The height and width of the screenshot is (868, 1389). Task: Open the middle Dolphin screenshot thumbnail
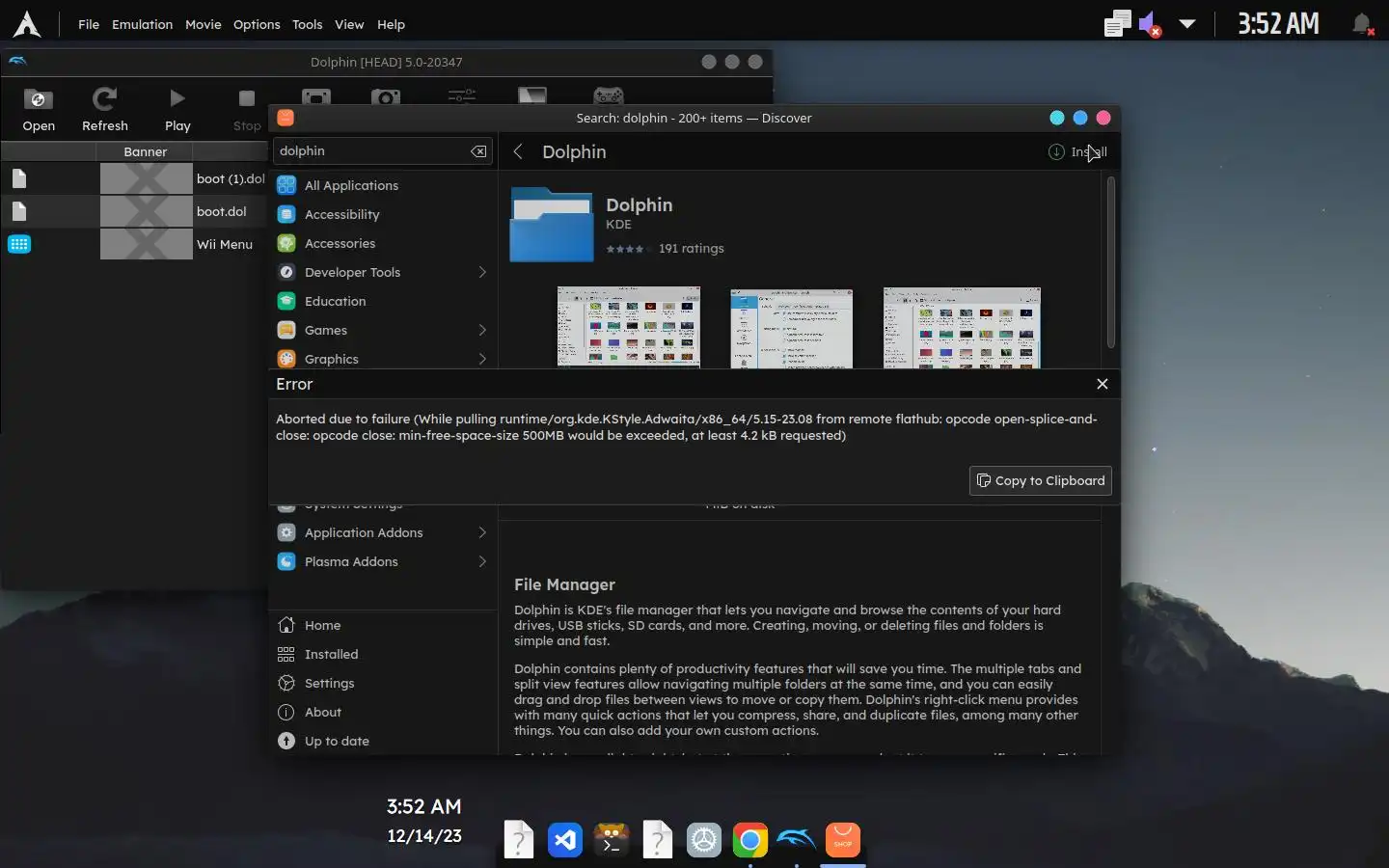(x=792, y=327)
